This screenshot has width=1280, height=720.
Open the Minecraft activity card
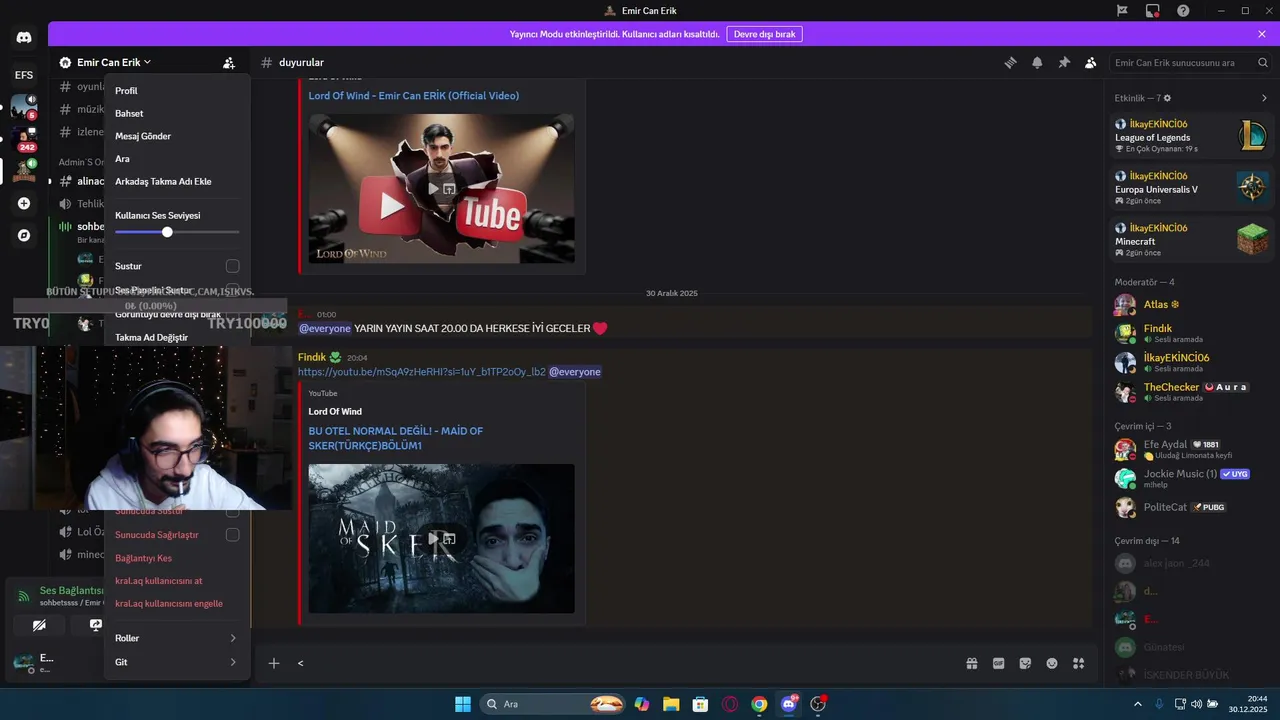point(1191,240)
